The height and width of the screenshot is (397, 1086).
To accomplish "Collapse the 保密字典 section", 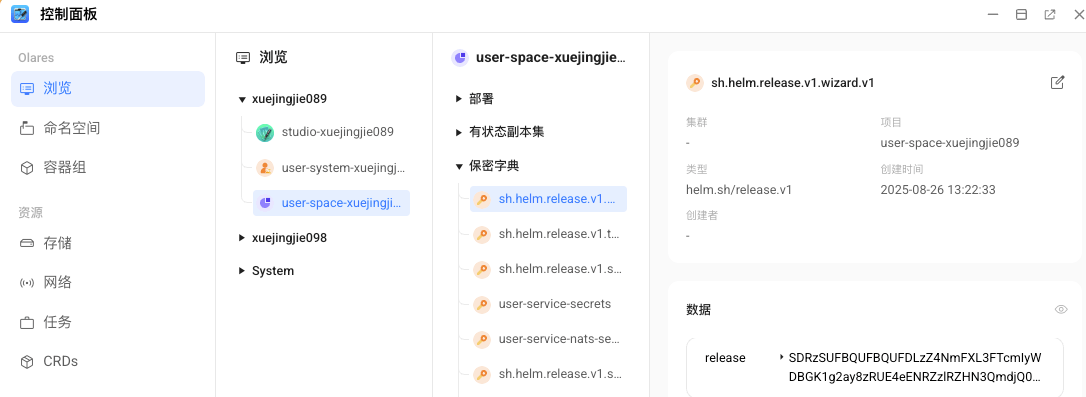I will [x=459, y=166].
